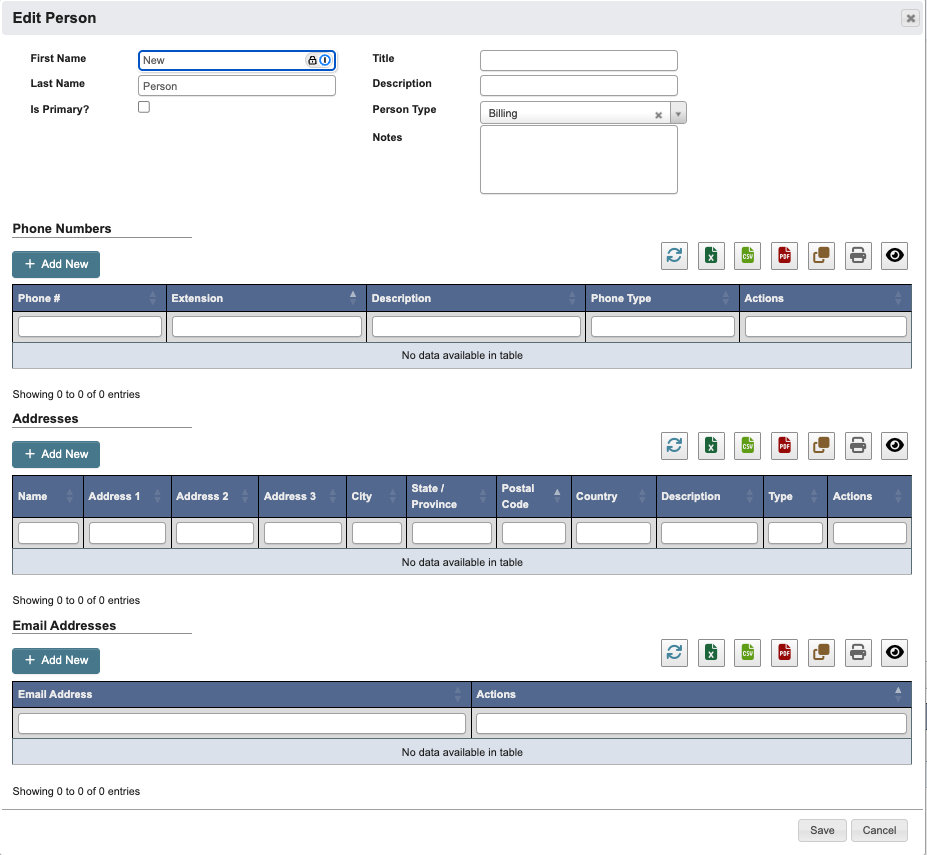Viewport: 927px width, 855px height.
Task: Copy Addresses table data
Action: coord(821,445)
